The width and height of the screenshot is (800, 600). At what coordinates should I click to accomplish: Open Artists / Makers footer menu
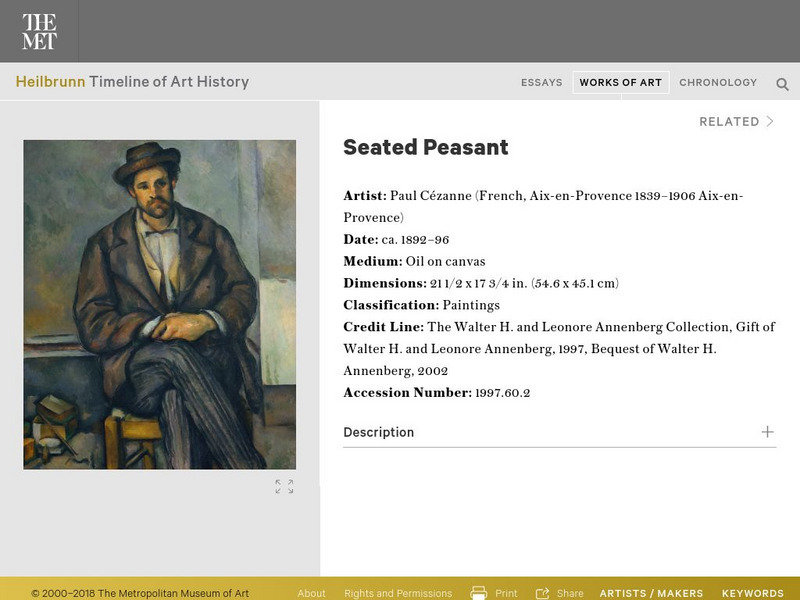pos(651,593)
